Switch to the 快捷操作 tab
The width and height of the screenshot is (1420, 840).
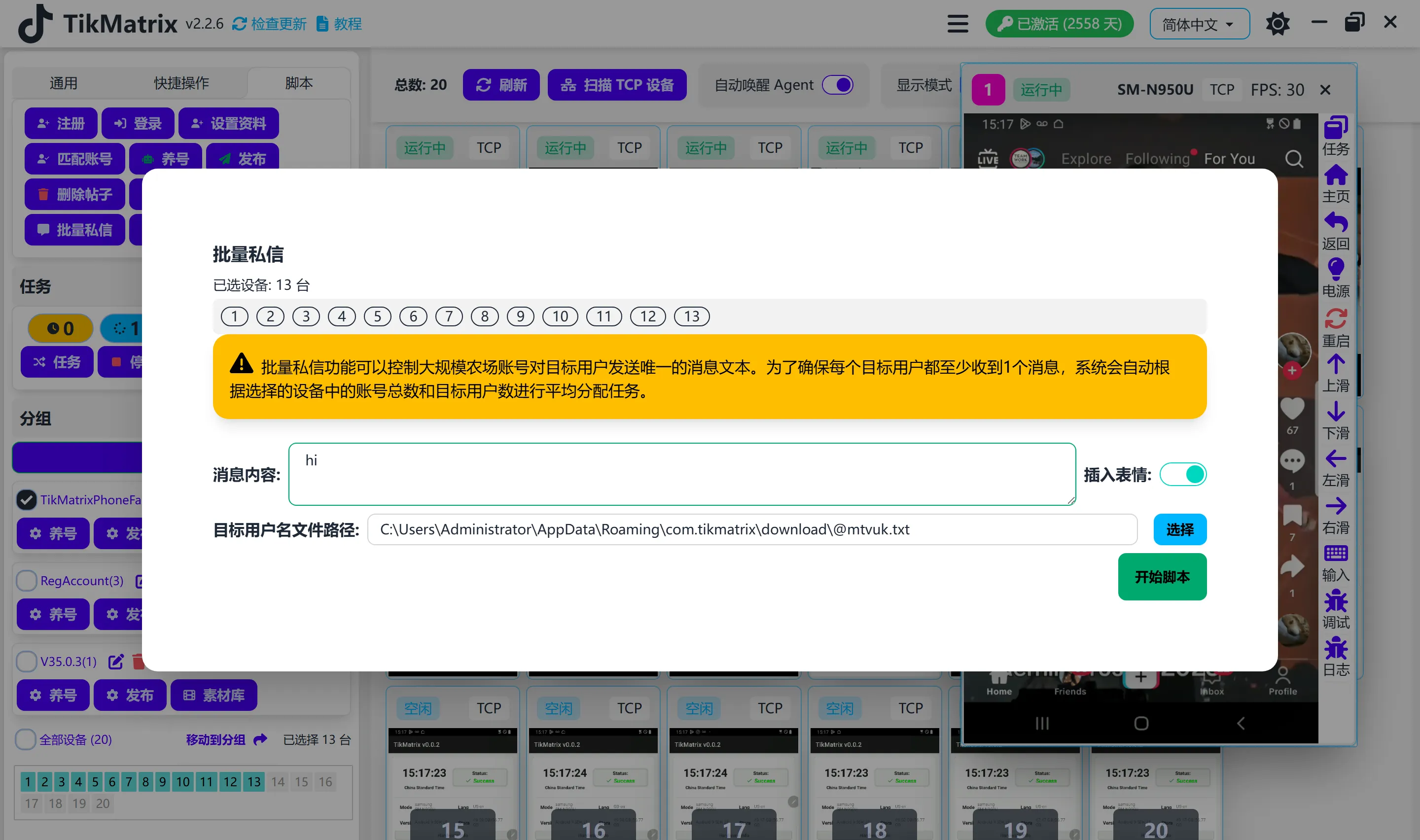click(x=180, y=83)
